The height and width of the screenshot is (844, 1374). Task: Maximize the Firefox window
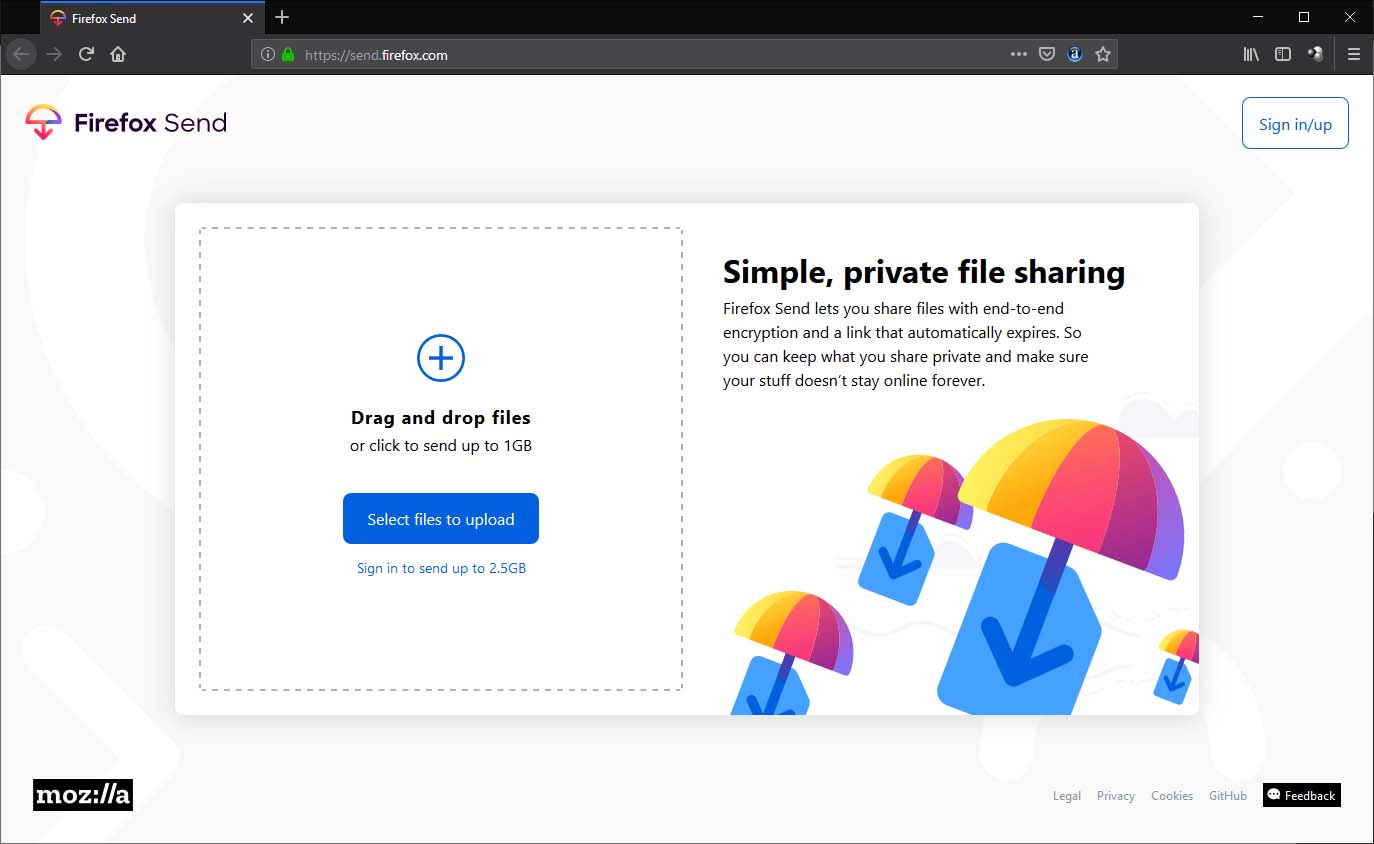tap(1304, 17)
